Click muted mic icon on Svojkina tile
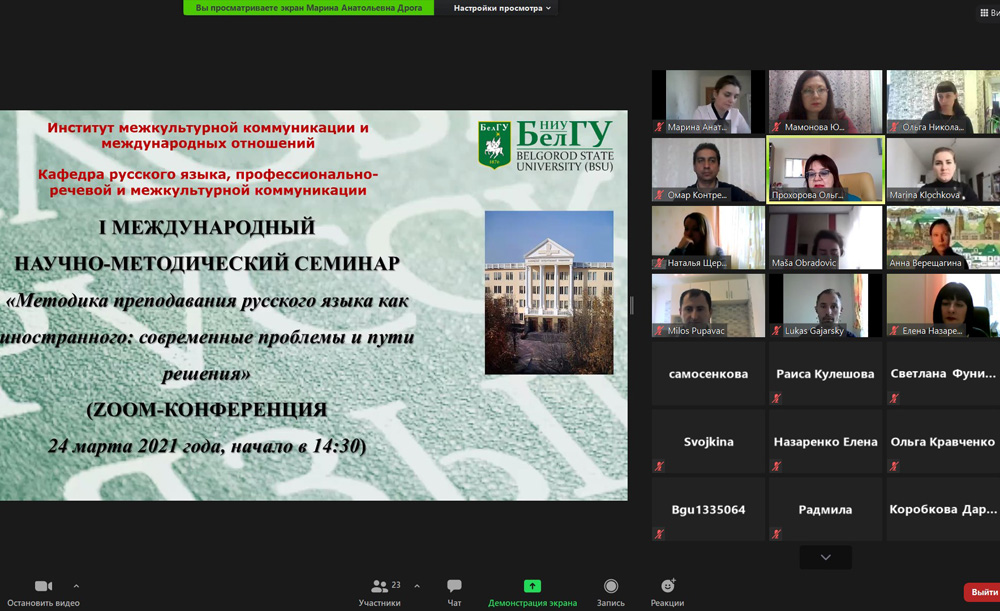 click(659, 466)
